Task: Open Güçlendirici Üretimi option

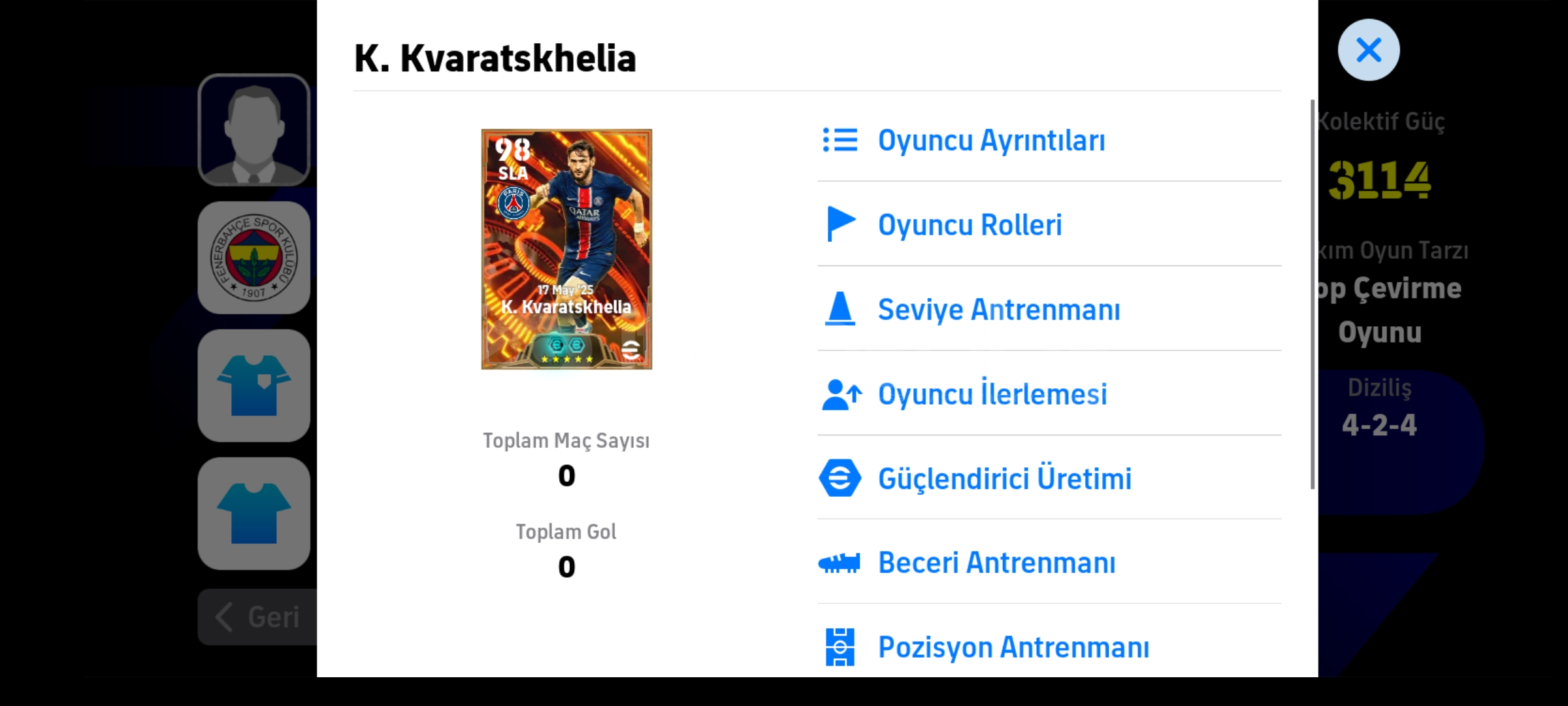Action: [x=1049, y=478]
